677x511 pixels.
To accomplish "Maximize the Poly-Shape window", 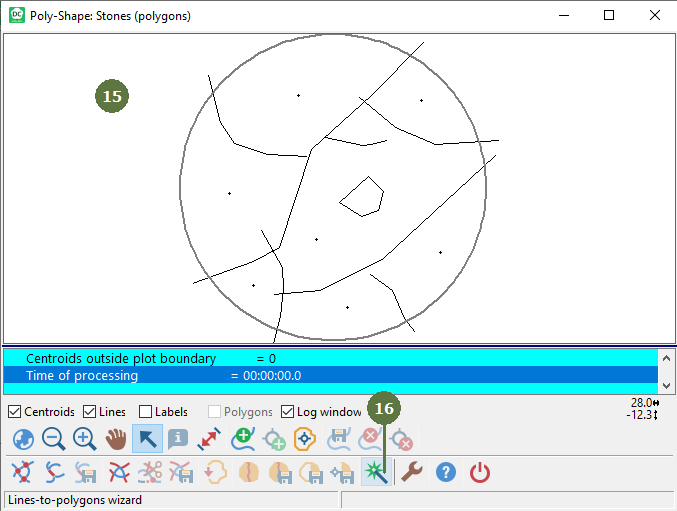I will (x=609, y=16).
